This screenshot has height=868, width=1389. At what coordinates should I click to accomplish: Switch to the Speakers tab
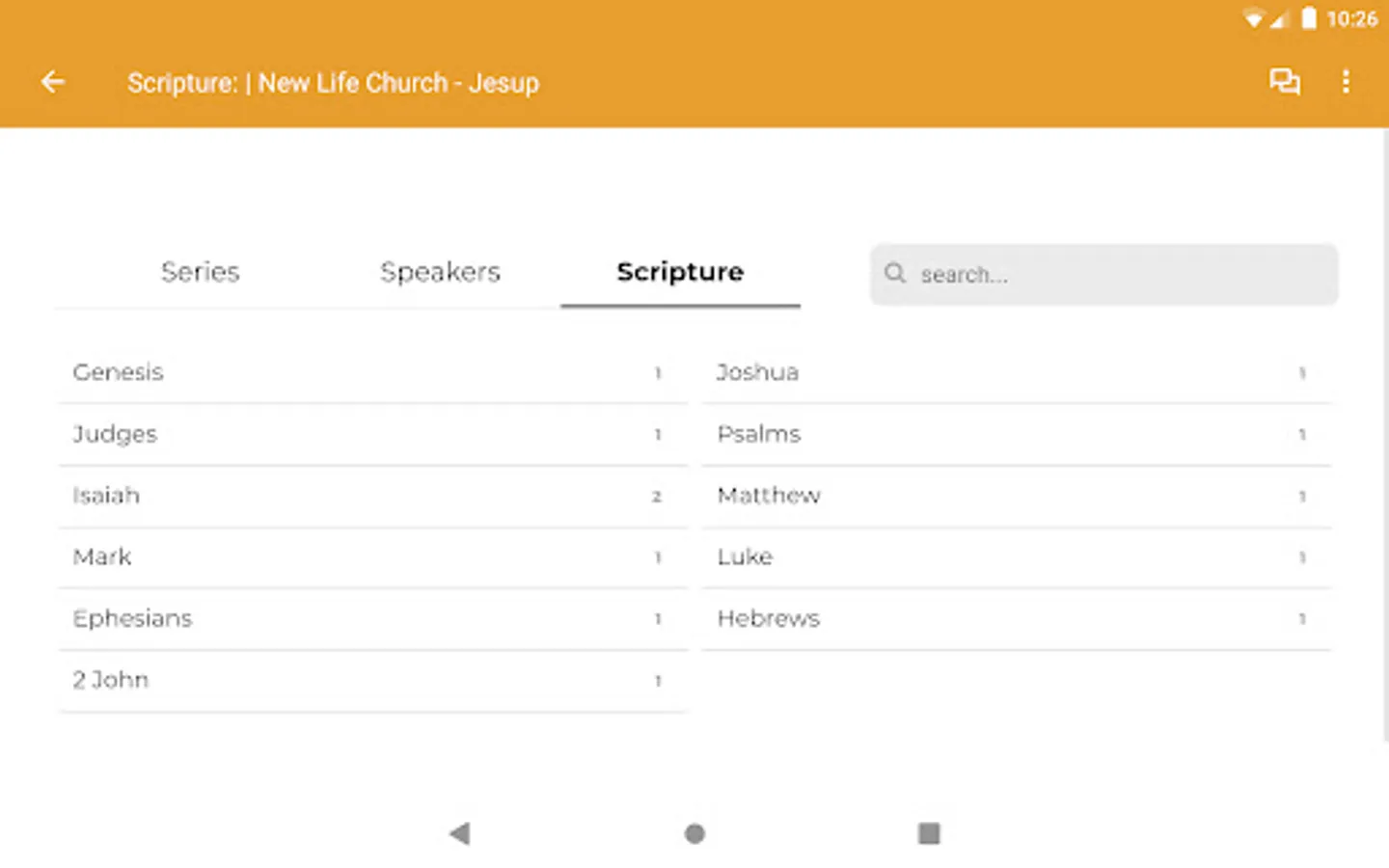click(440, 272)
